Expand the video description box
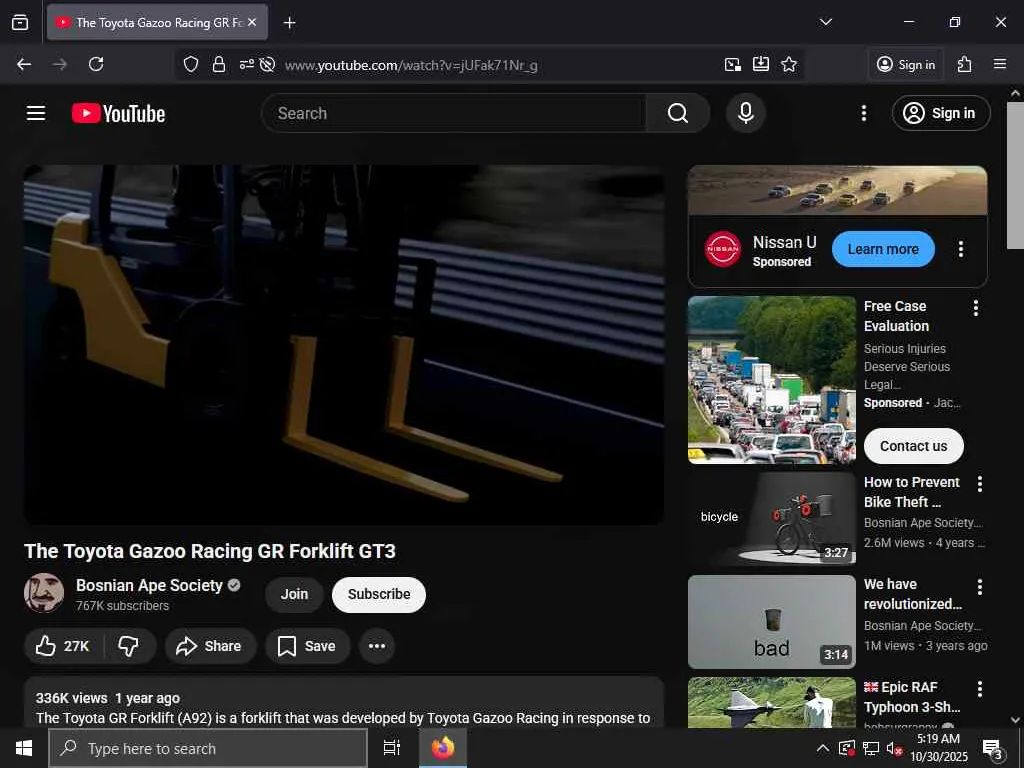This screenshot has width=1024, height=768. tap(344, 703)
